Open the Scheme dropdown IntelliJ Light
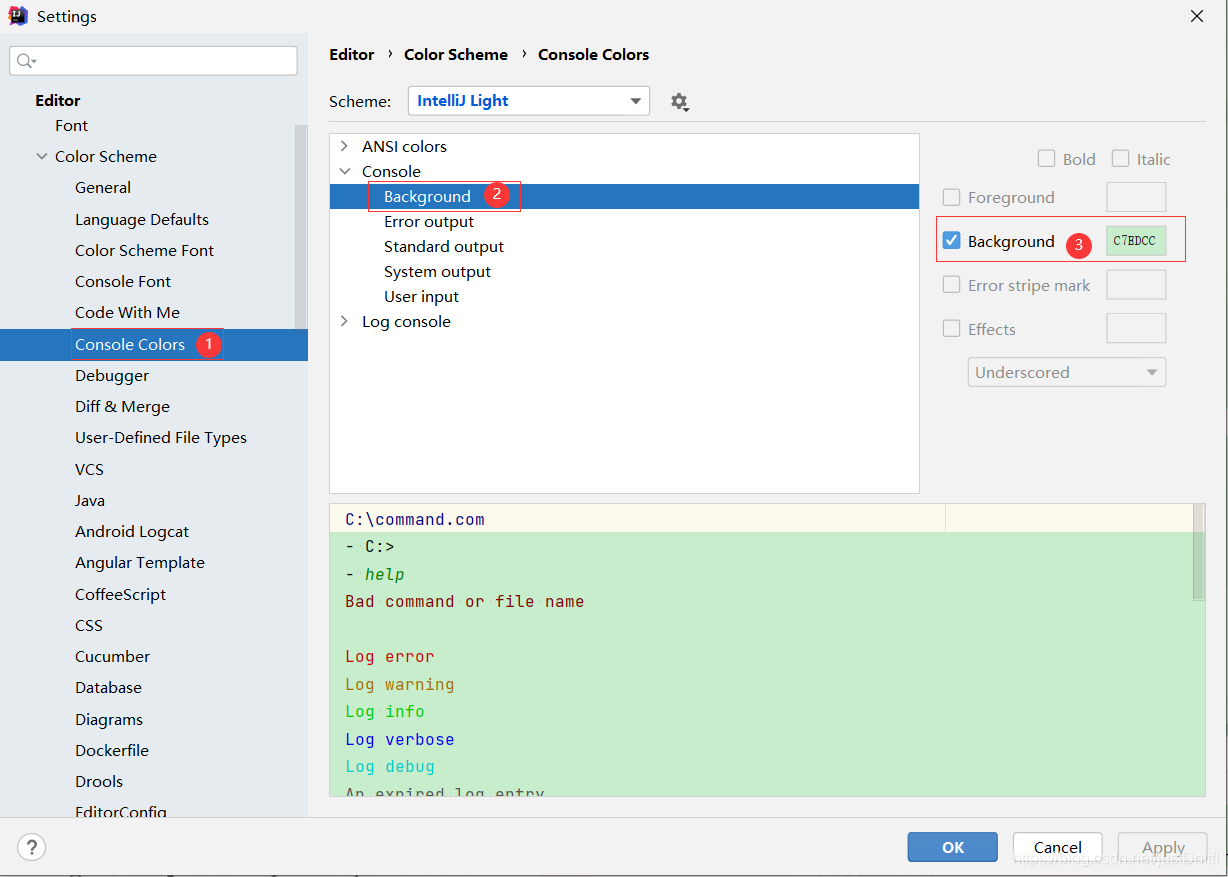 click(529, 101)
